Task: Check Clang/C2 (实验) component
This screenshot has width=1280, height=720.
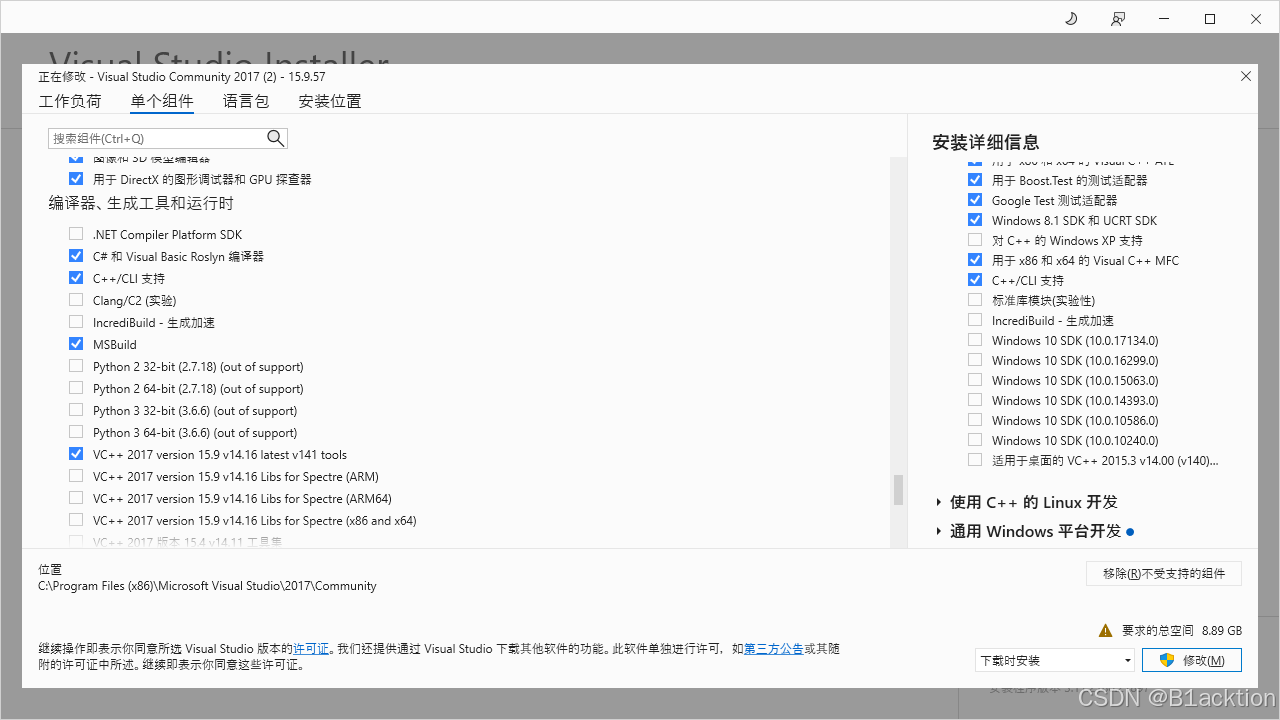Action: (x=76, y=300)
